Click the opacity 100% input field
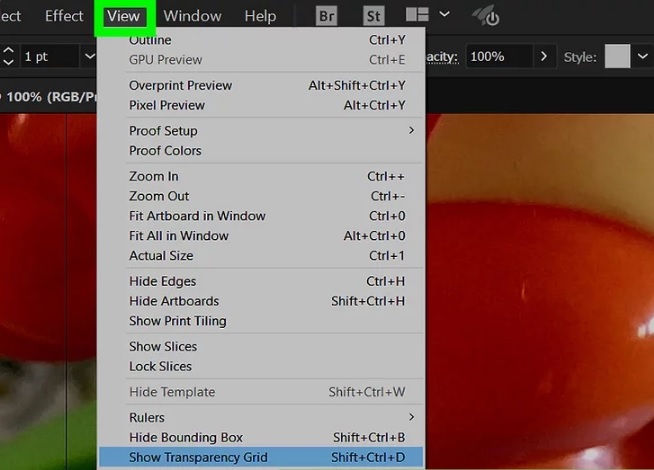Screen dimensions: 654x470 [499, 56]
